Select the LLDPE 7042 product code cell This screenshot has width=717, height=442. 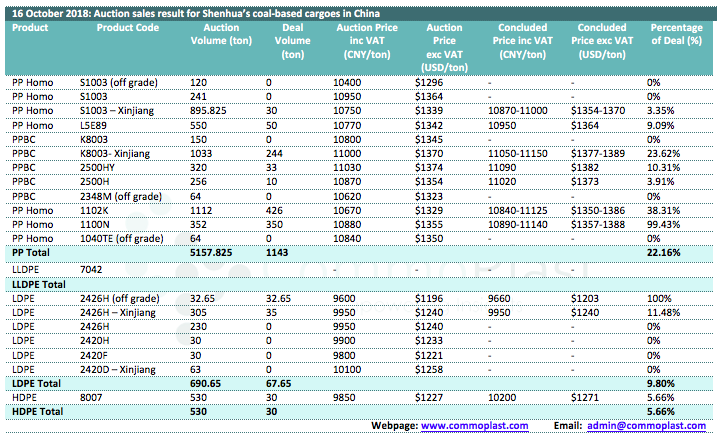pyautogui.click(x=92, y=269)
